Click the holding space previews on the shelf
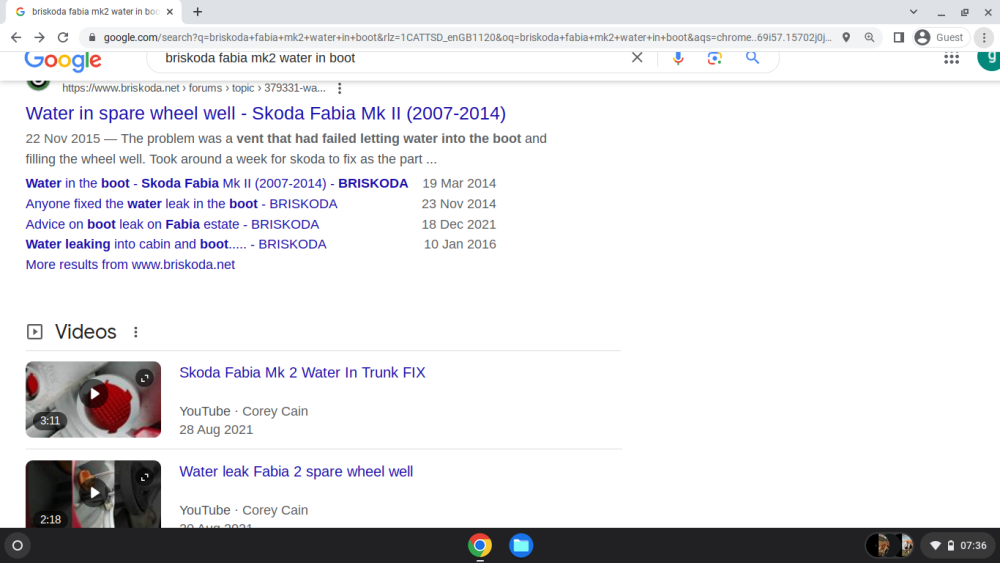Image resolution: width=1000 pixels, height=563 pixels. pyautogui.click(x=890, y=545)
